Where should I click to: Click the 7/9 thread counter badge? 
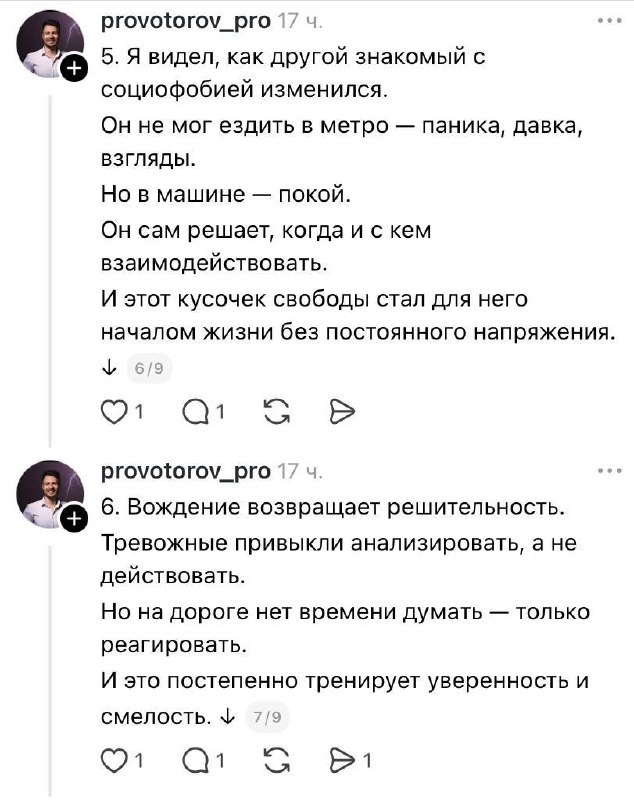pyautogui.click(x=266, y=717)
